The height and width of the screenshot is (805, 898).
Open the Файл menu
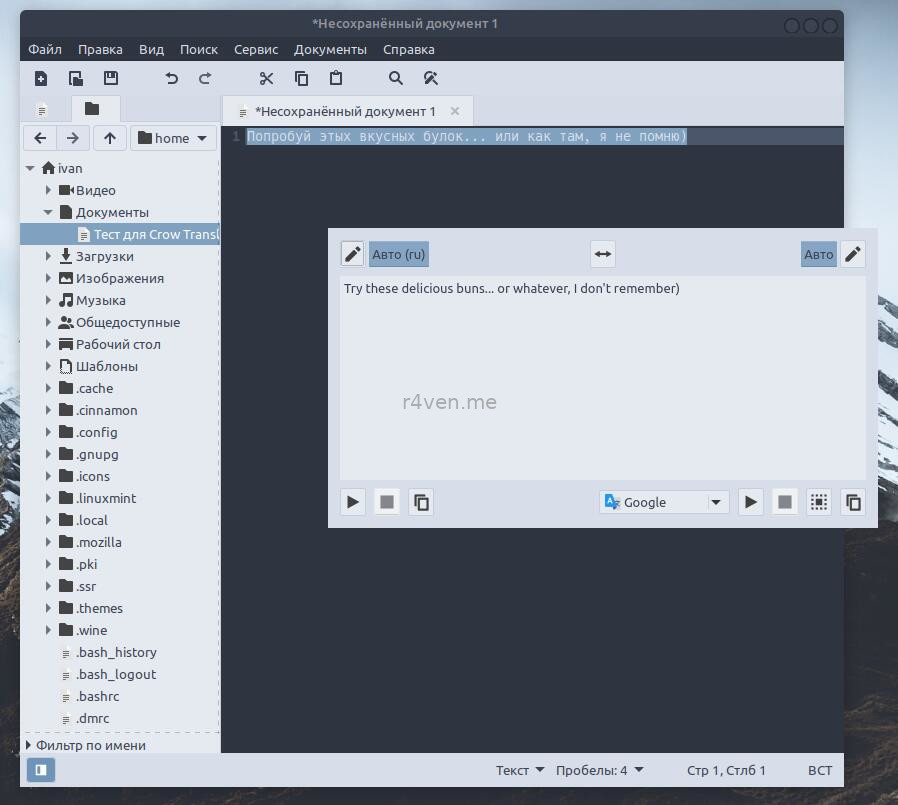pos(45,49)
